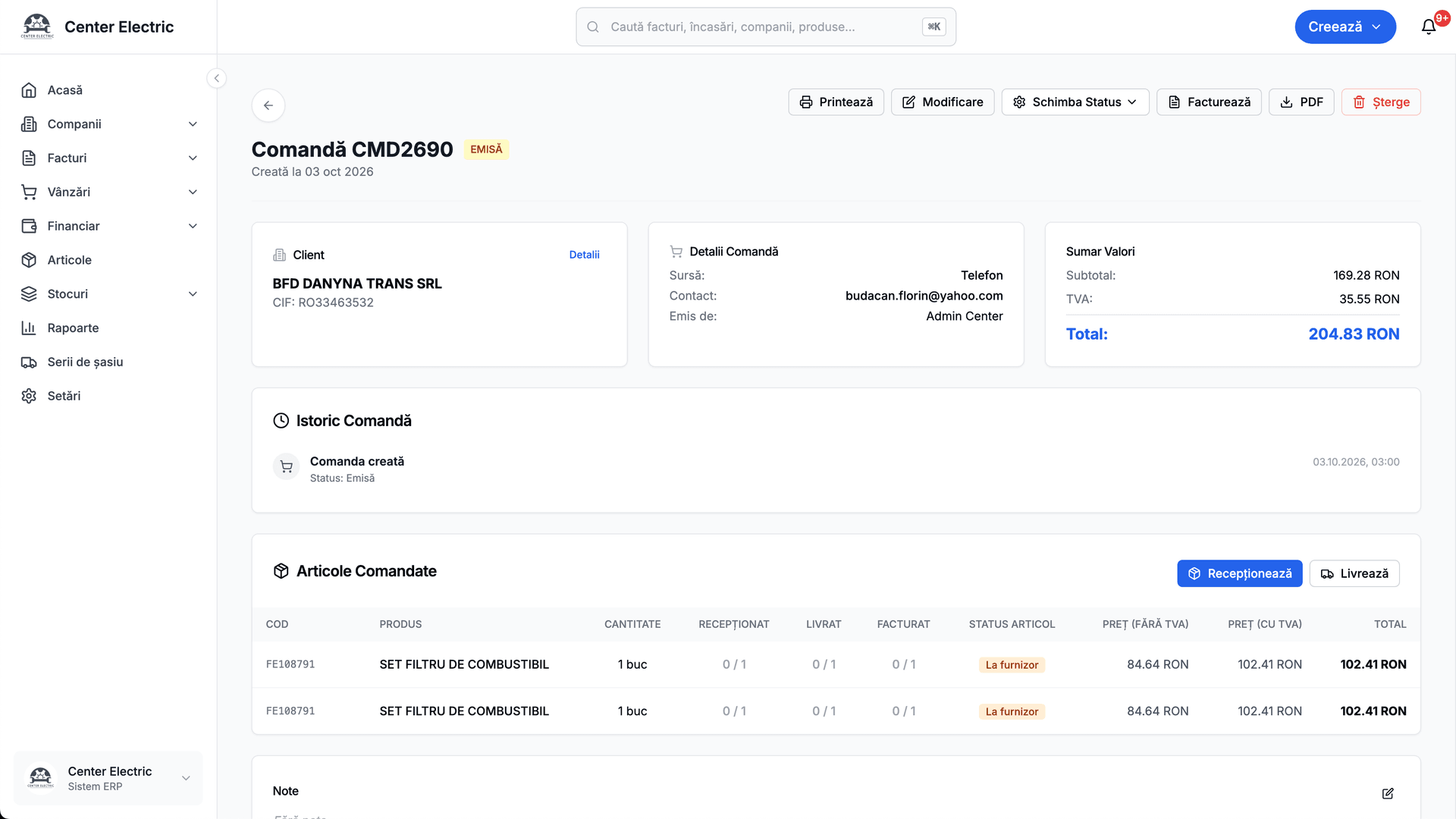Open the Creează dropdown button

1345,27
